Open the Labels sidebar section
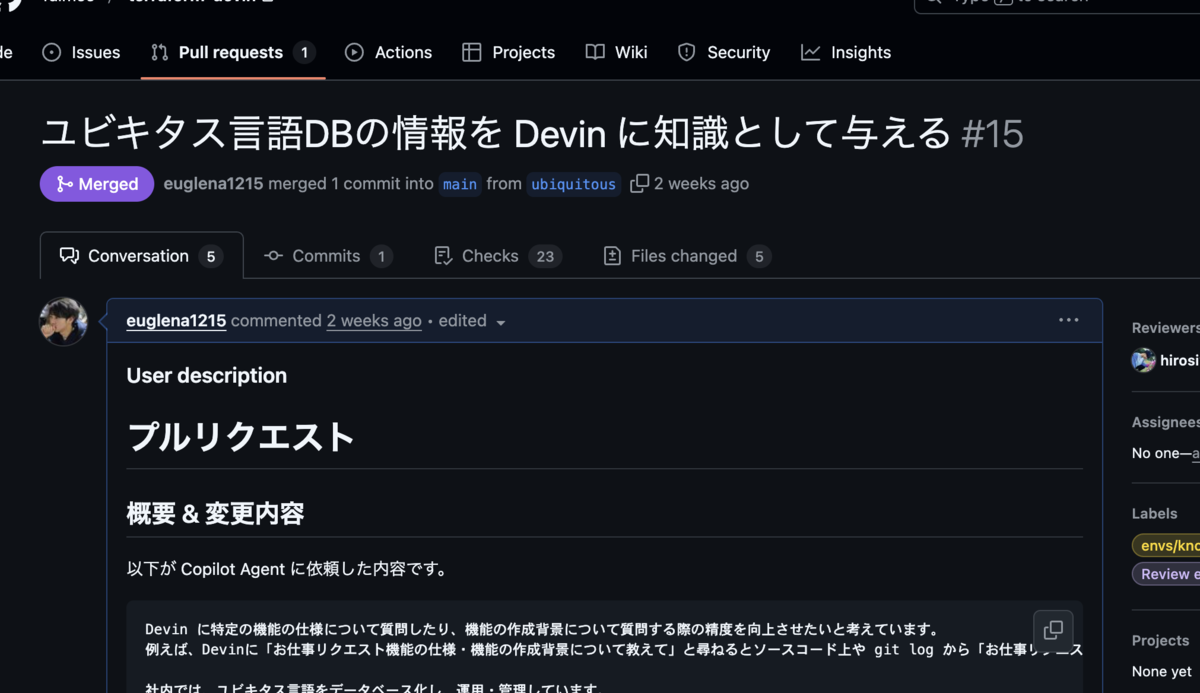Viewport: 1200px width, 693px height. (1154, 513)
